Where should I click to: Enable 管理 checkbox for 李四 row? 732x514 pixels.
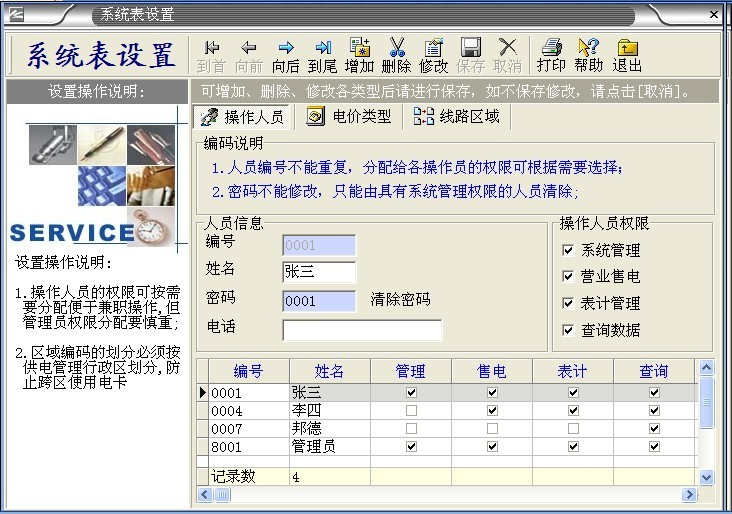click(x=411, y=411)
